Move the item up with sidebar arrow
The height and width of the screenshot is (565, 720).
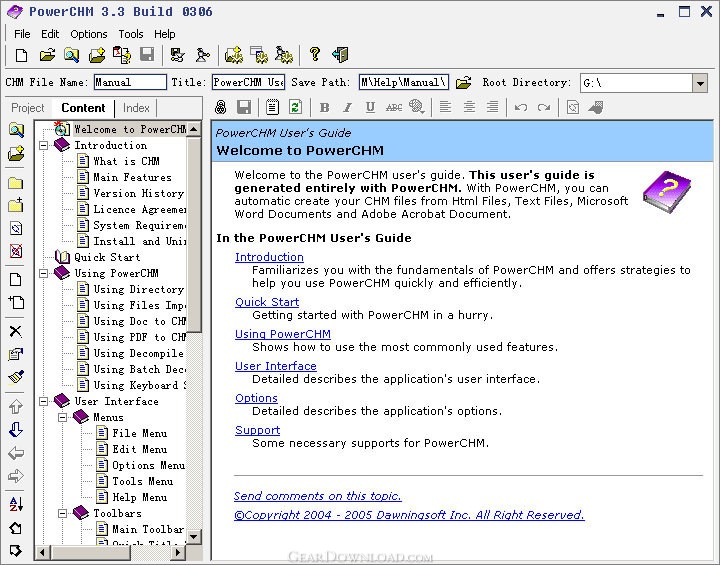tap(16, 407)
